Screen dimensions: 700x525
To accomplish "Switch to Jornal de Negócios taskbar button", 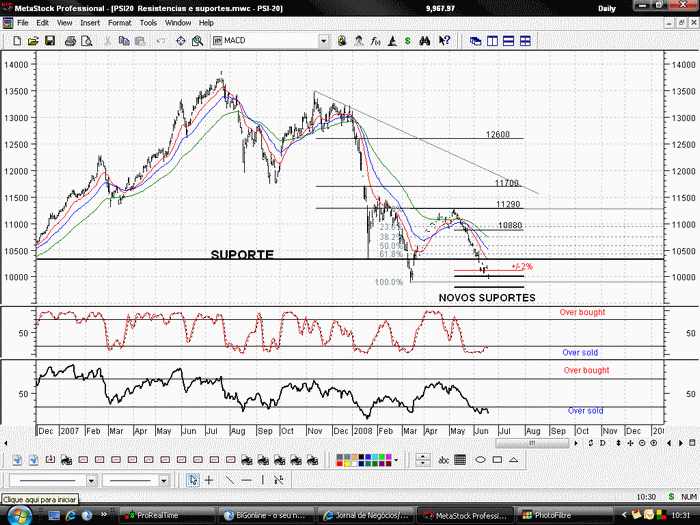I will pyautogui.click(x=364, y=515).
